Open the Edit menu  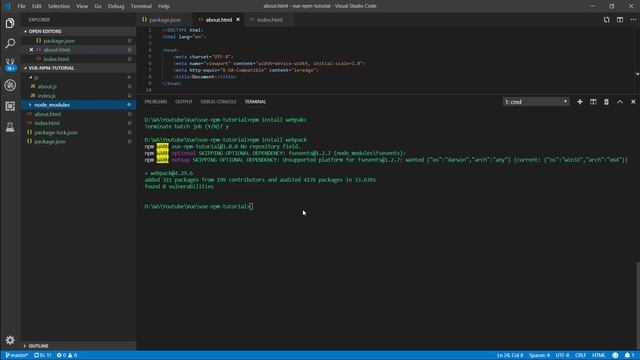[37, 6]
